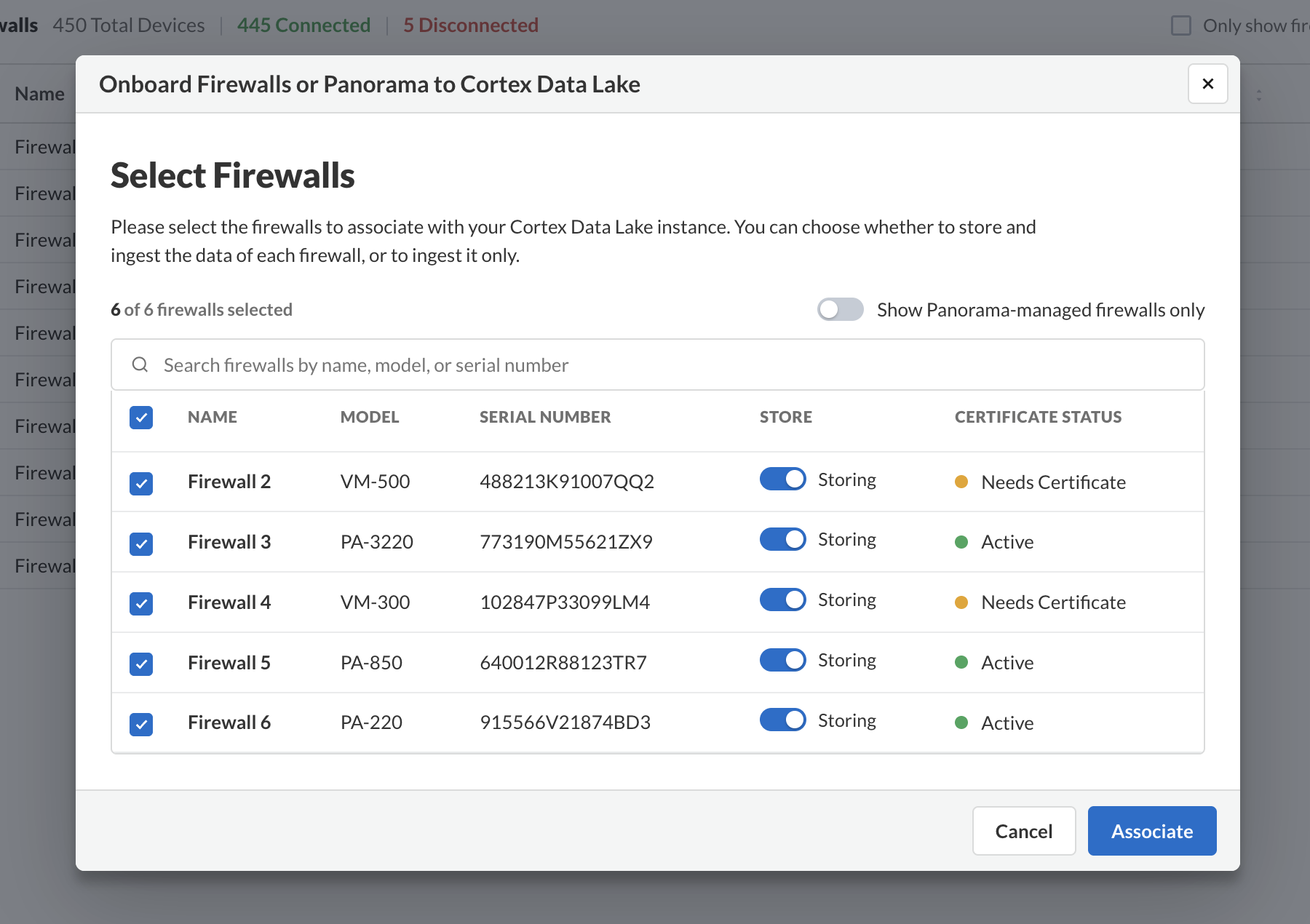Click the STORE column header

[786, 417]
